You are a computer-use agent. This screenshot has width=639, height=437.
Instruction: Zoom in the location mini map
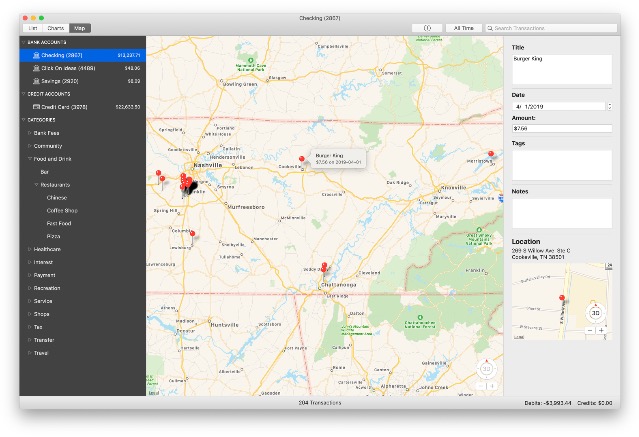pos(601,331)
